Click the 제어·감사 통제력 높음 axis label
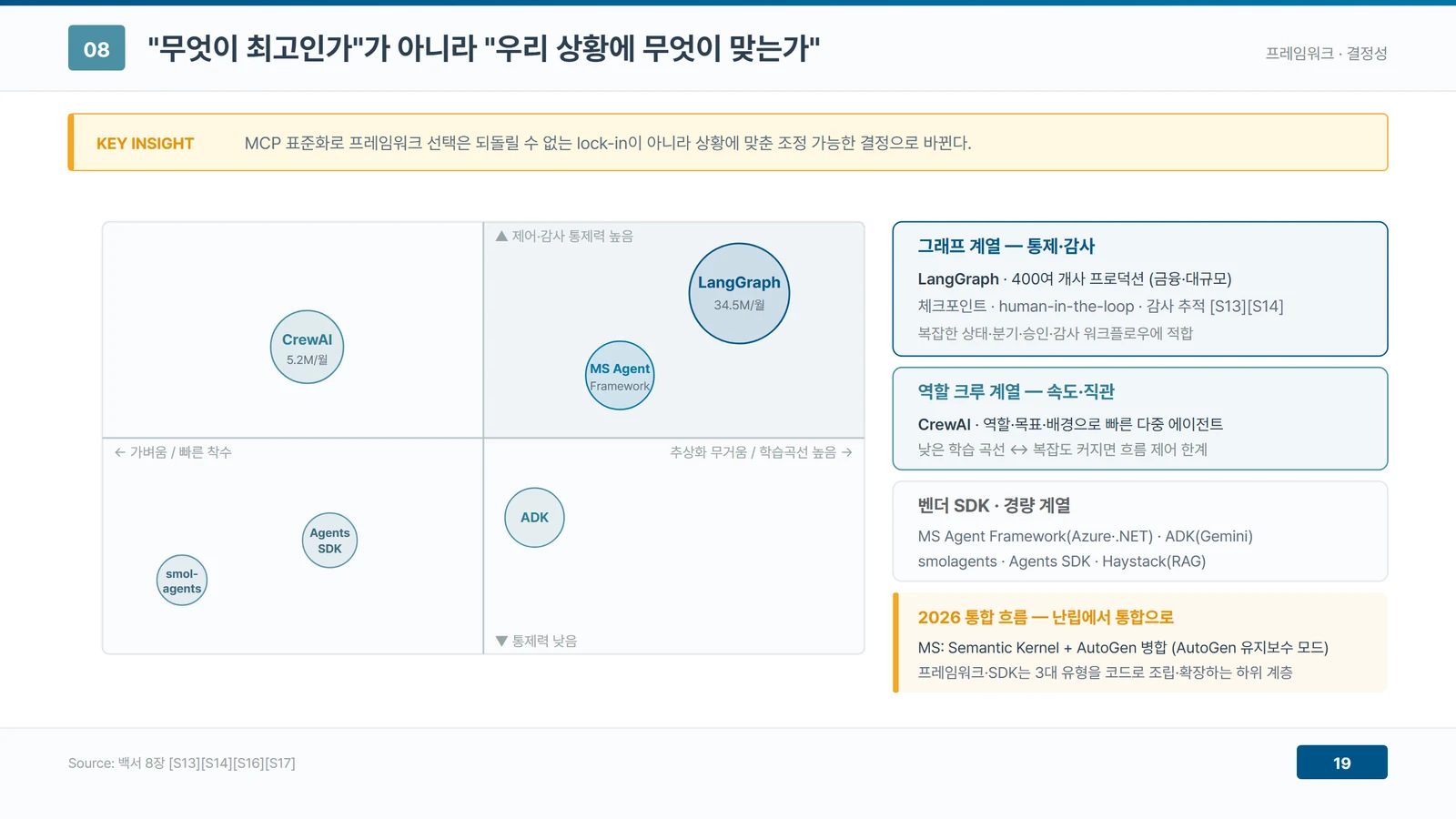1456x819 pixels. click(x=564, y=236)
